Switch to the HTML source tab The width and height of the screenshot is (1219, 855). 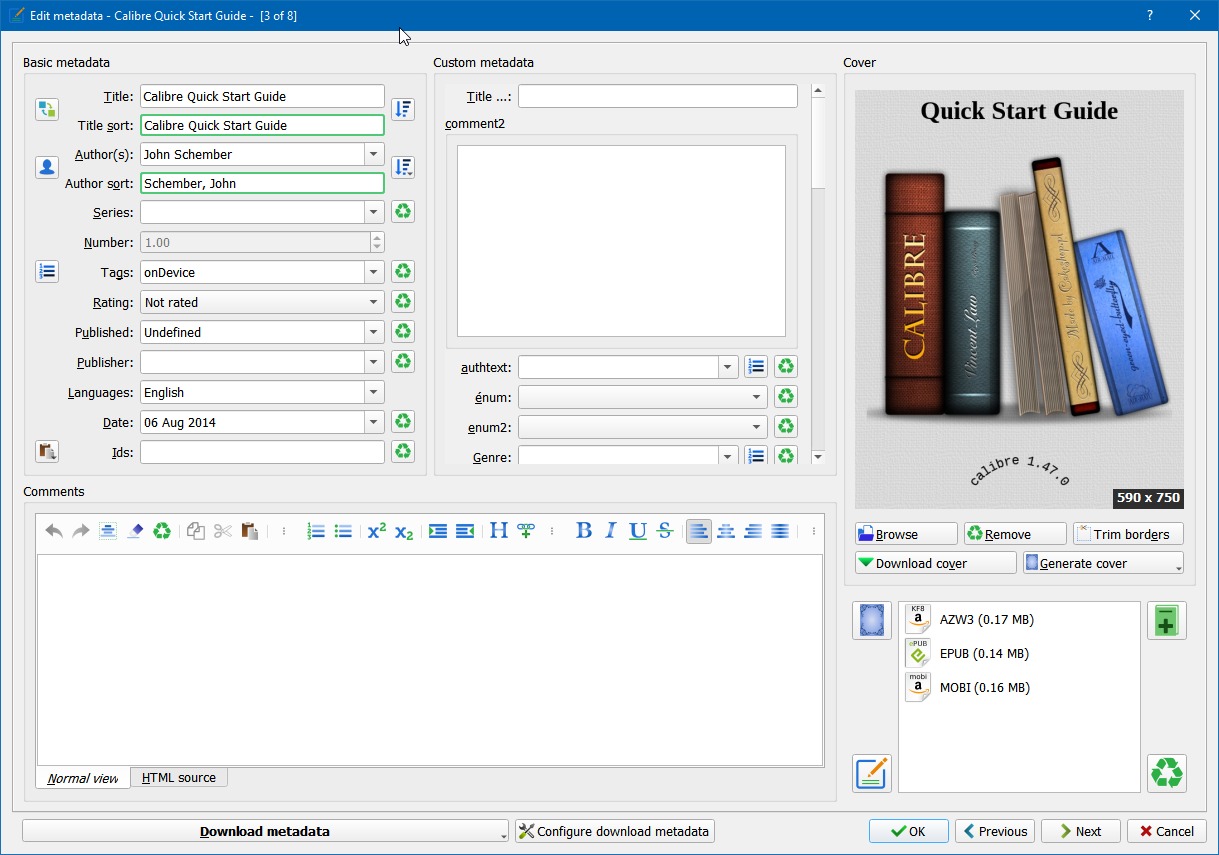click(179, 777)
